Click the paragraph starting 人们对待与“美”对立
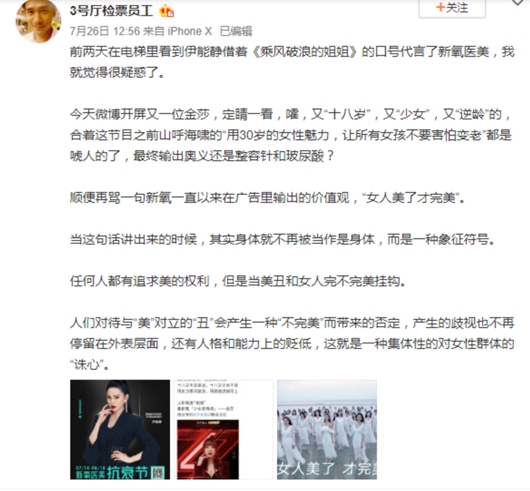The image size is (530, 491). [292, 344]
